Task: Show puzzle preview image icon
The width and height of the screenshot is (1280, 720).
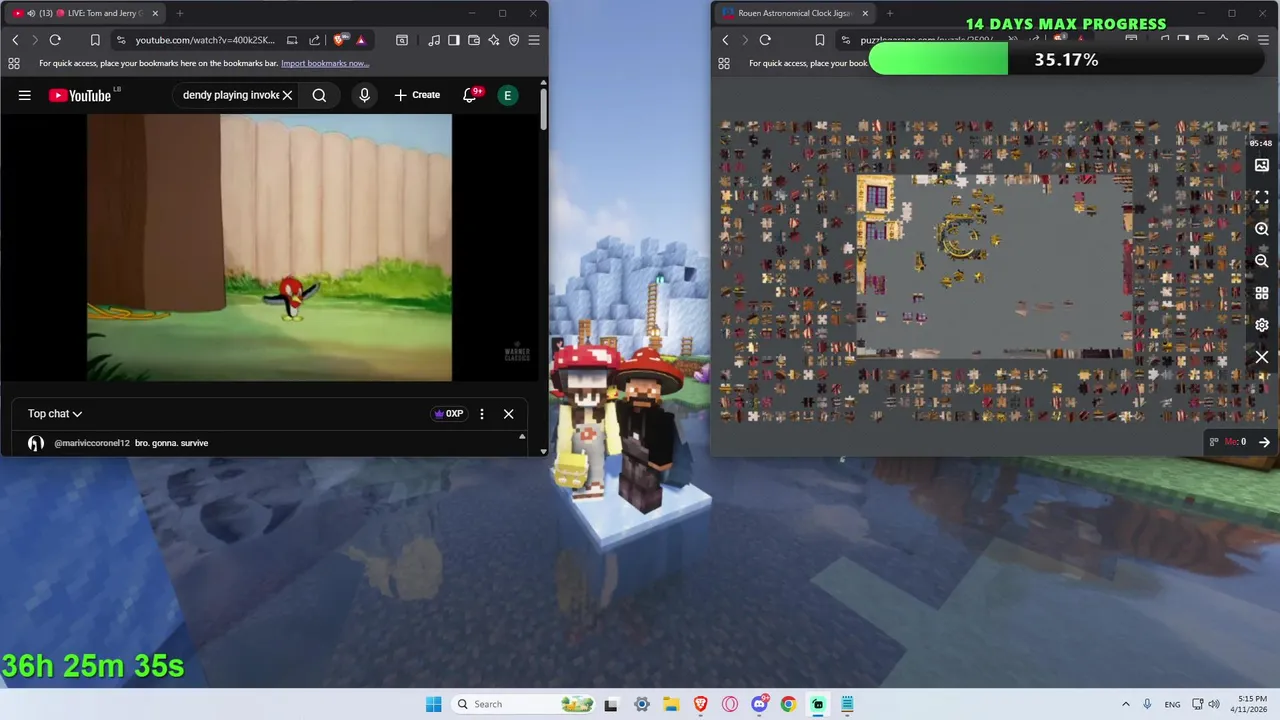Action: (1262, 165)
